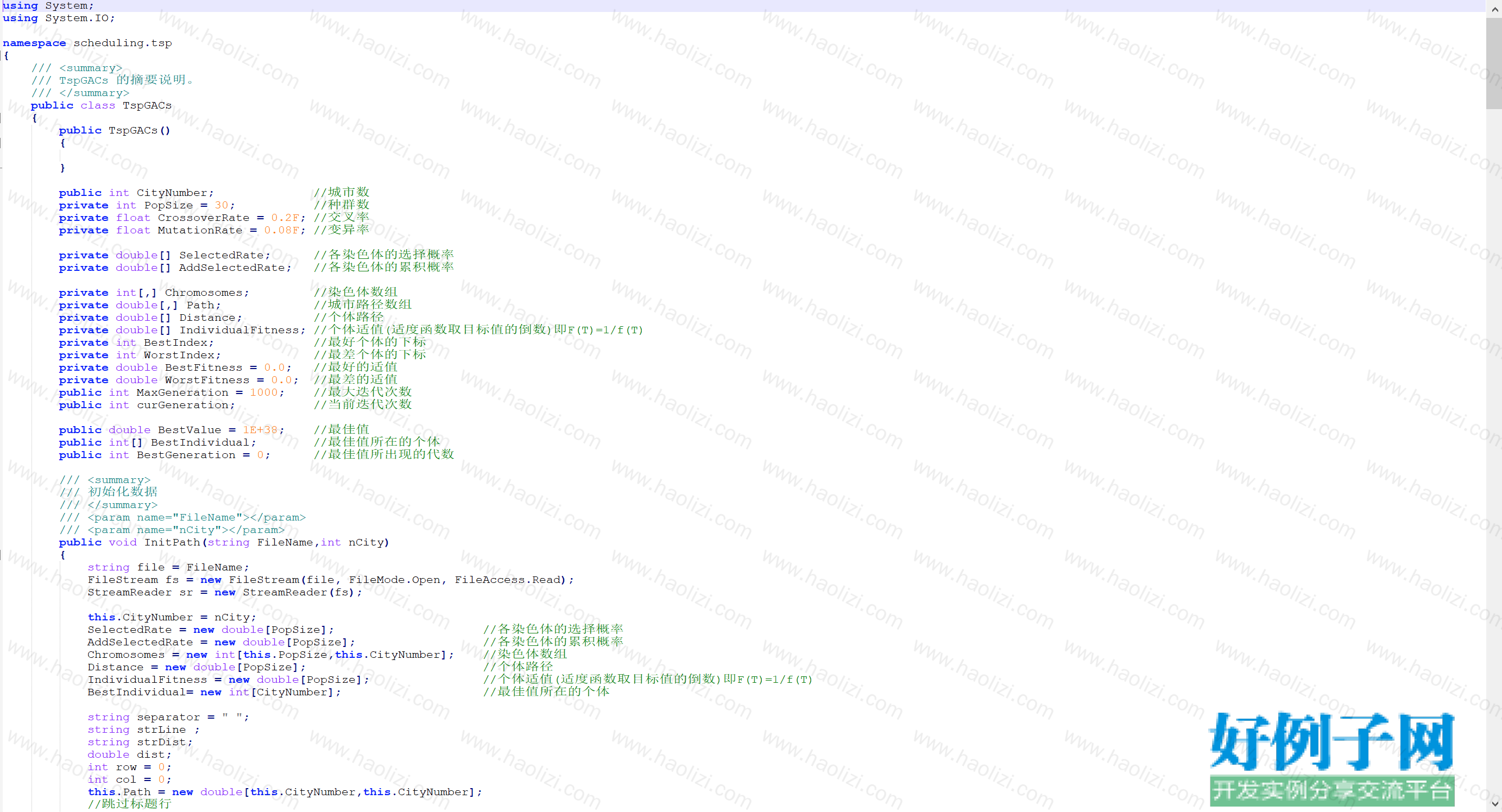
Task: Click the 'MutationRate = 0.08F' line
Action: pyautogui.click(x=182, y=230)
